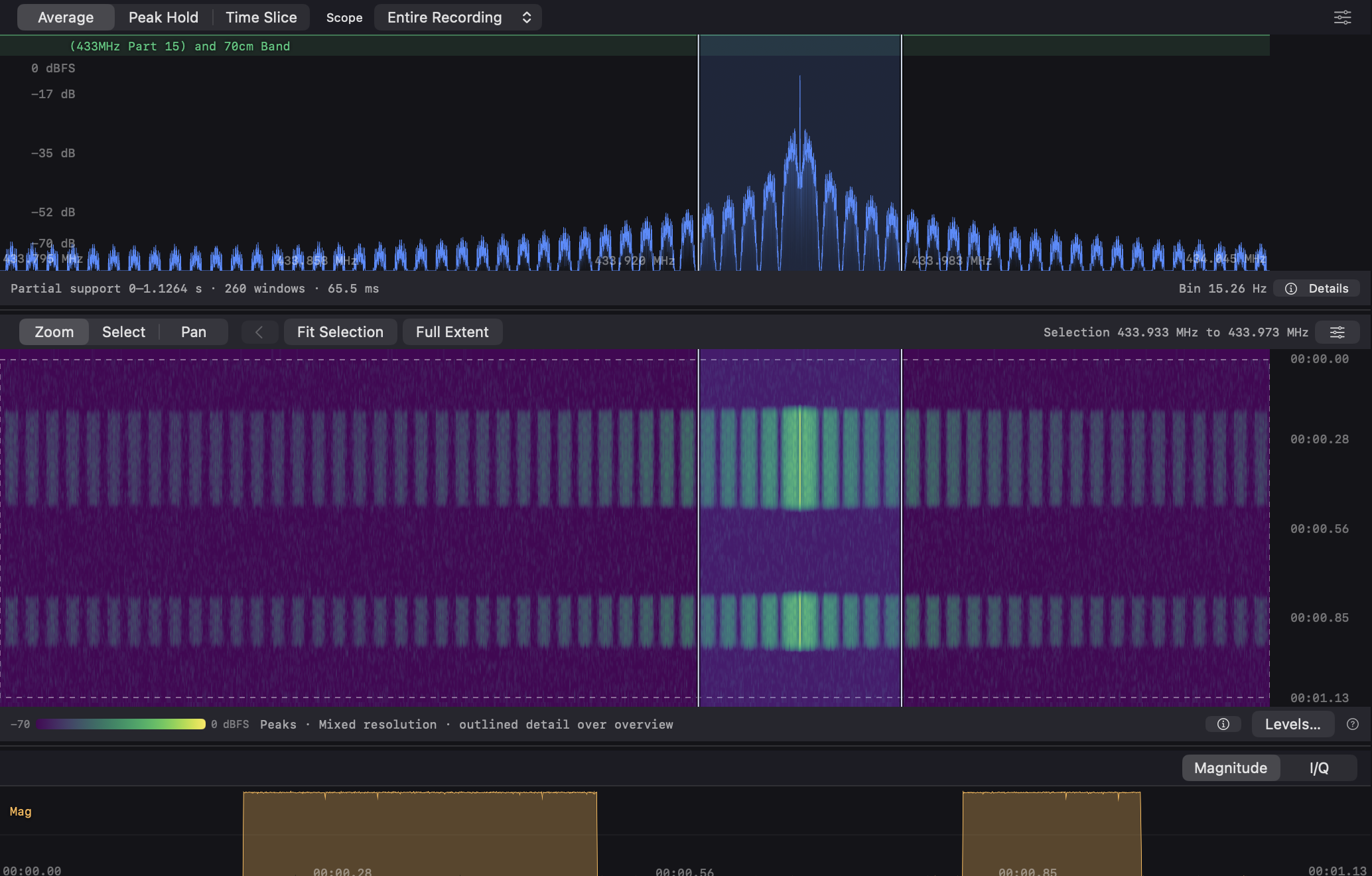Select the Zoom interaction mode
This screenshot has height=876, width=1372.
(x=54, y=332)
